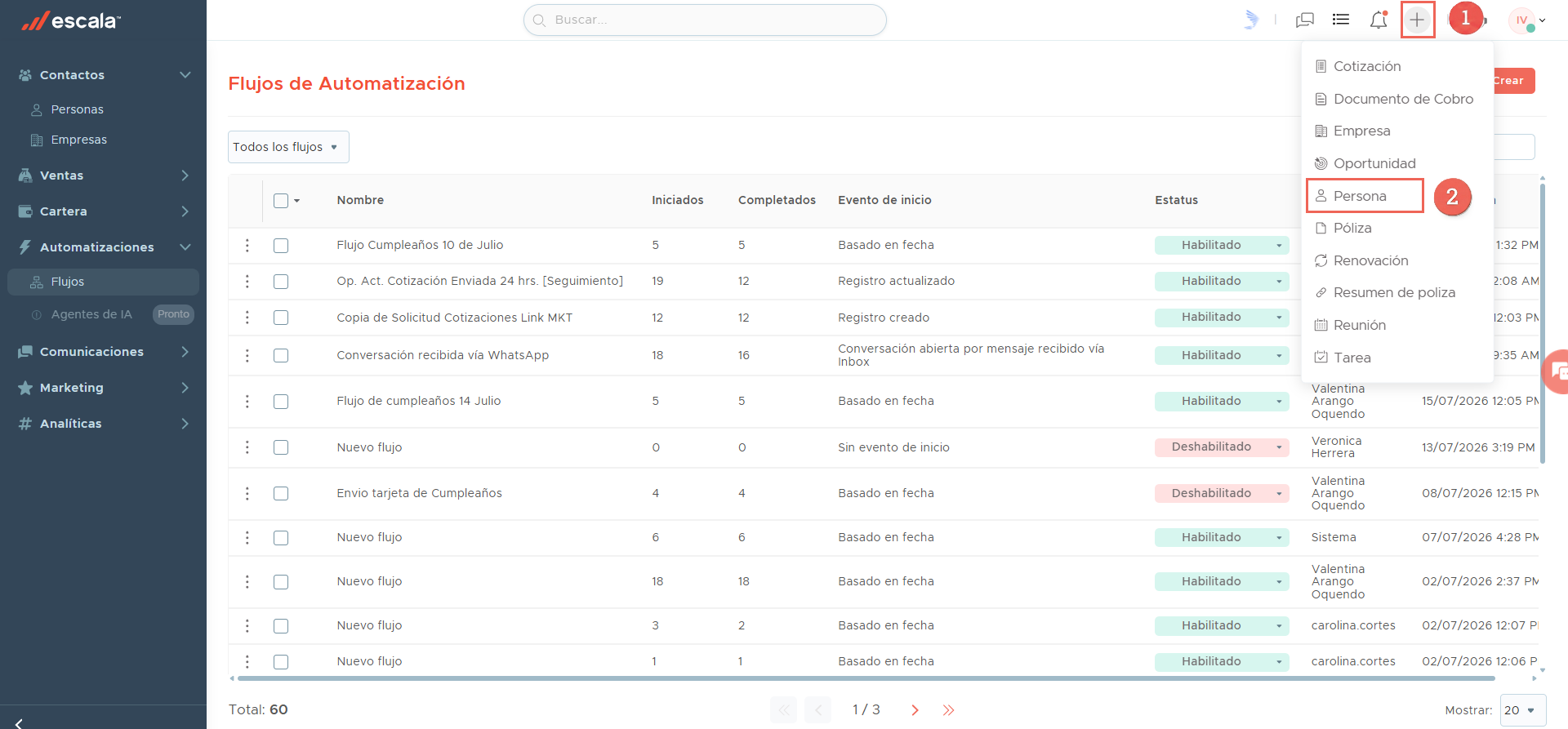Open row options for Flujo Cumpleaños 10 de Julio
Image resolution: width=1568 pixels, height=729 pixels.
[247, 245]
